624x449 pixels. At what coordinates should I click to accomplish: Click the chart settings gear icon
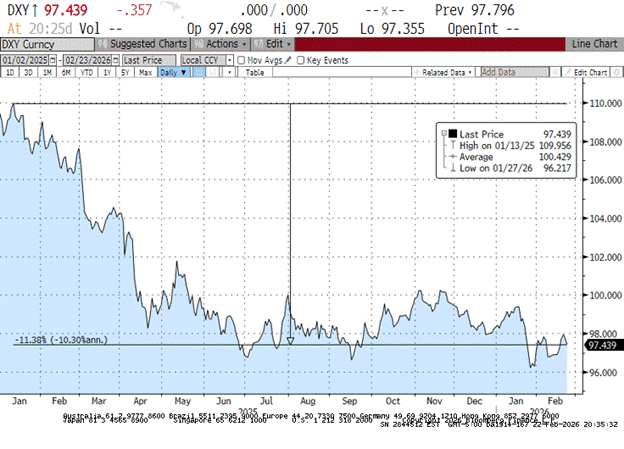coord(614,73)
